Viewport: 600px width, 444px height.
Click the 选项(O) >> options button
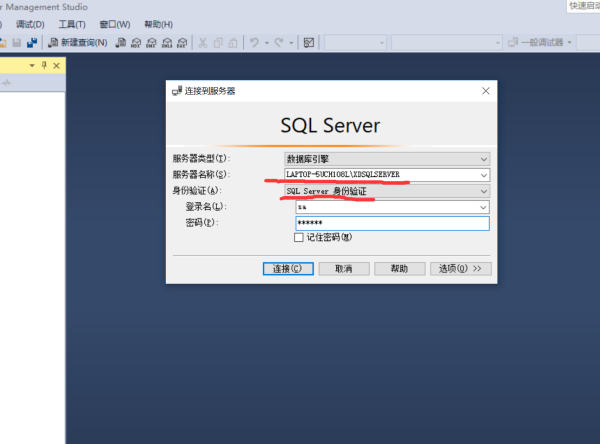[461, 269]
